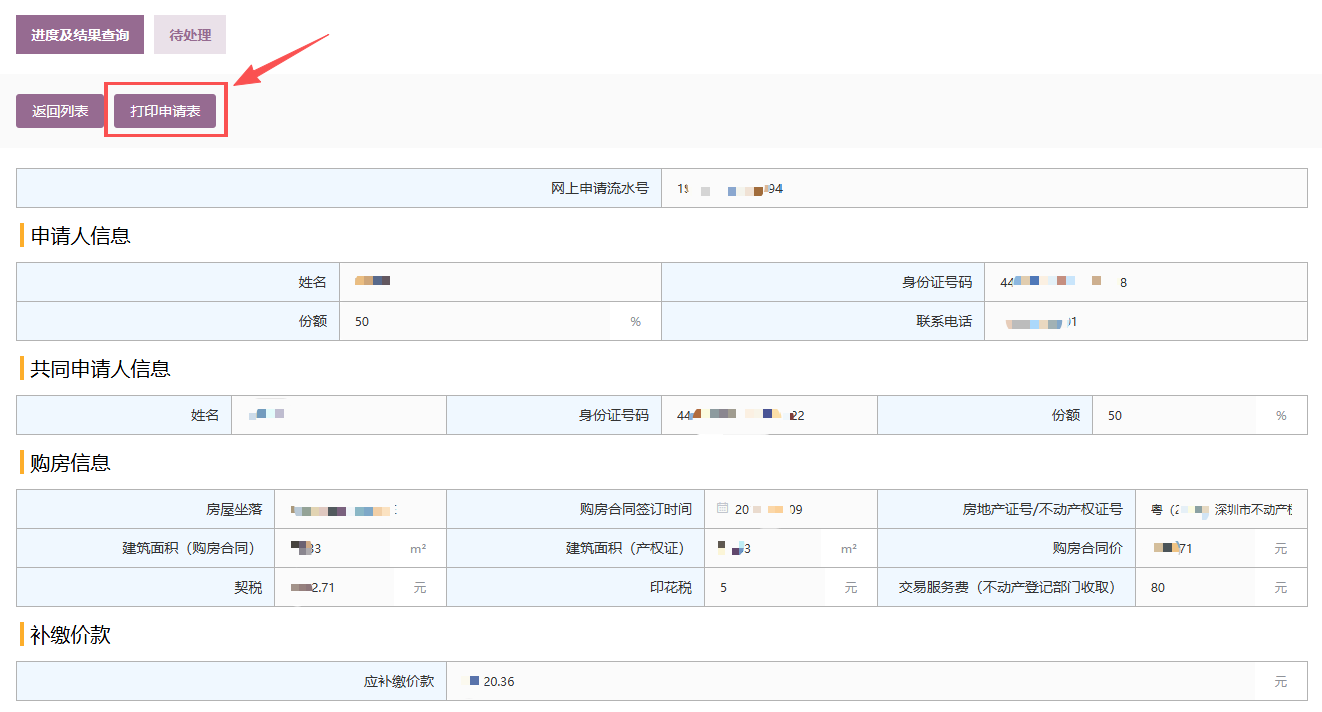Open the 待处理 tab

pos(190,35)
